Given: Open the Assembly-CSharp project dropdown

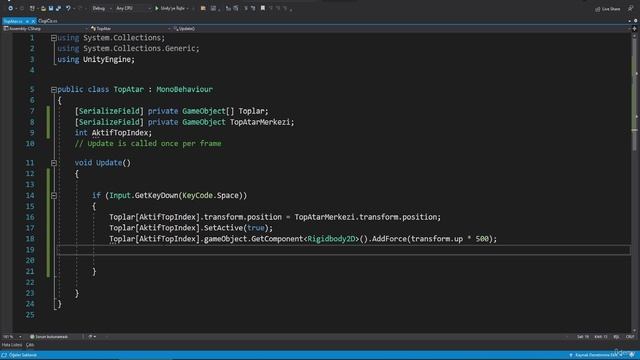Looking at the screenshot, I should (x=45, y=29).
